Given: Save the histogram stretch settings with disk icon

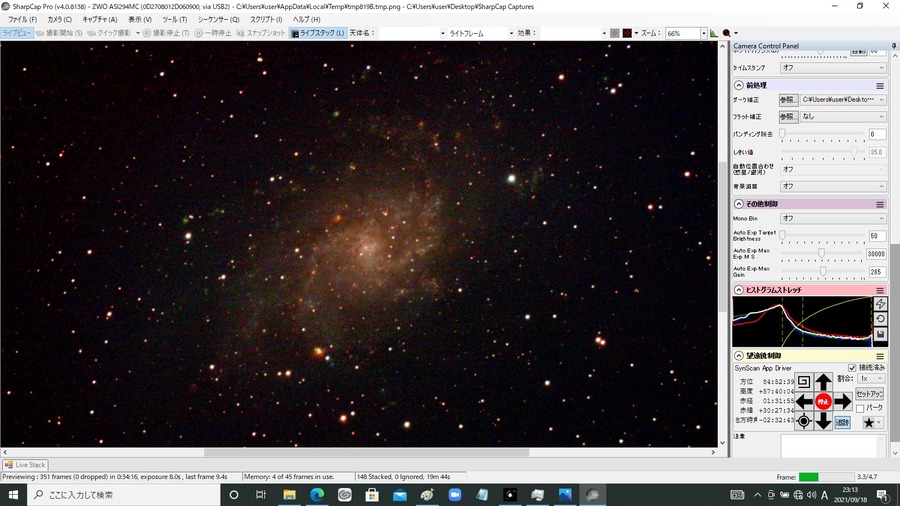Looking at the screenshot, I should 880,334.
